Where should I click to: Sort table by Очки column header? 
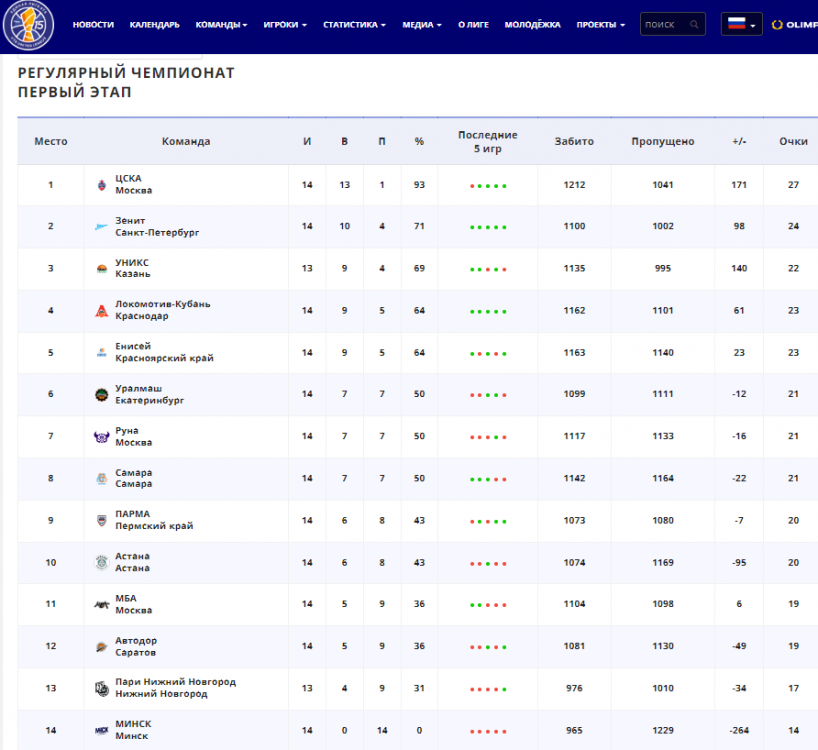coord(793,141)
